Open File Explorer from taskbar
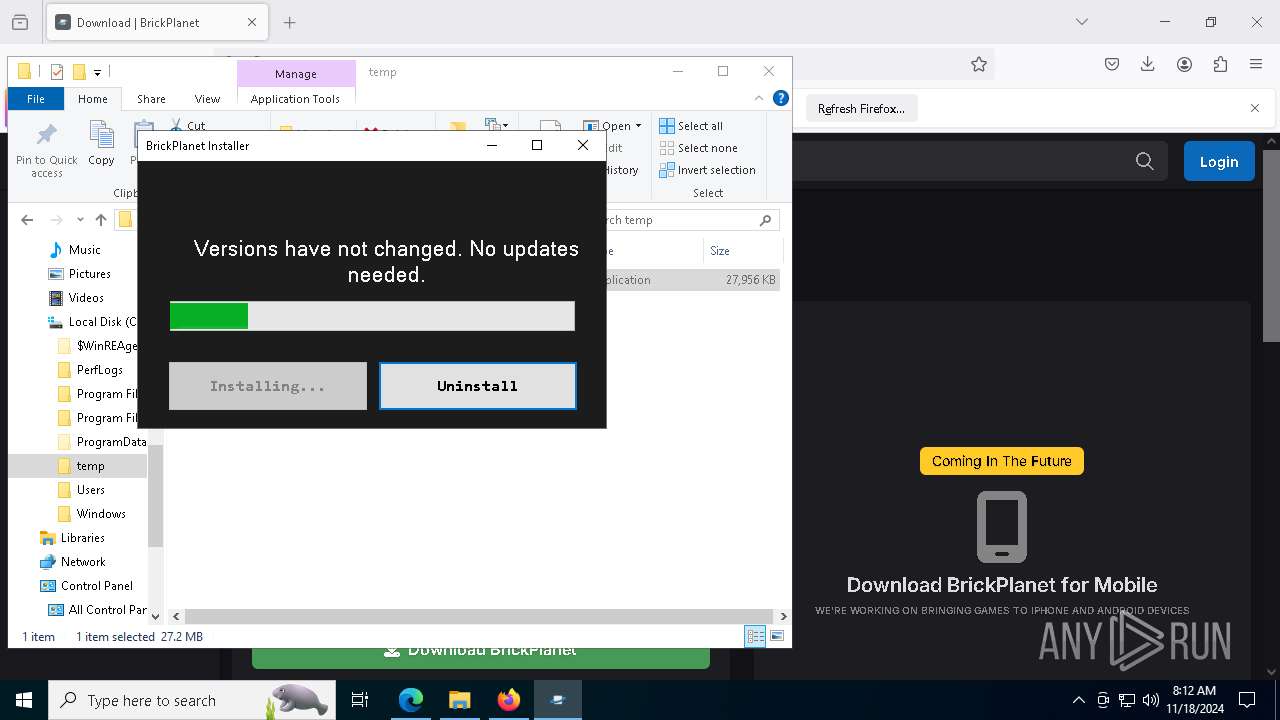This screenshot has height=720, width=1280. point(459,700)
